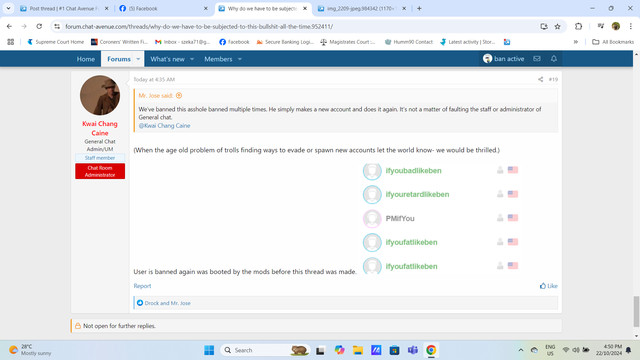Open the Task View icon in the taskbar
Viewport: 640px width, 360px height.
click(320, 350)
